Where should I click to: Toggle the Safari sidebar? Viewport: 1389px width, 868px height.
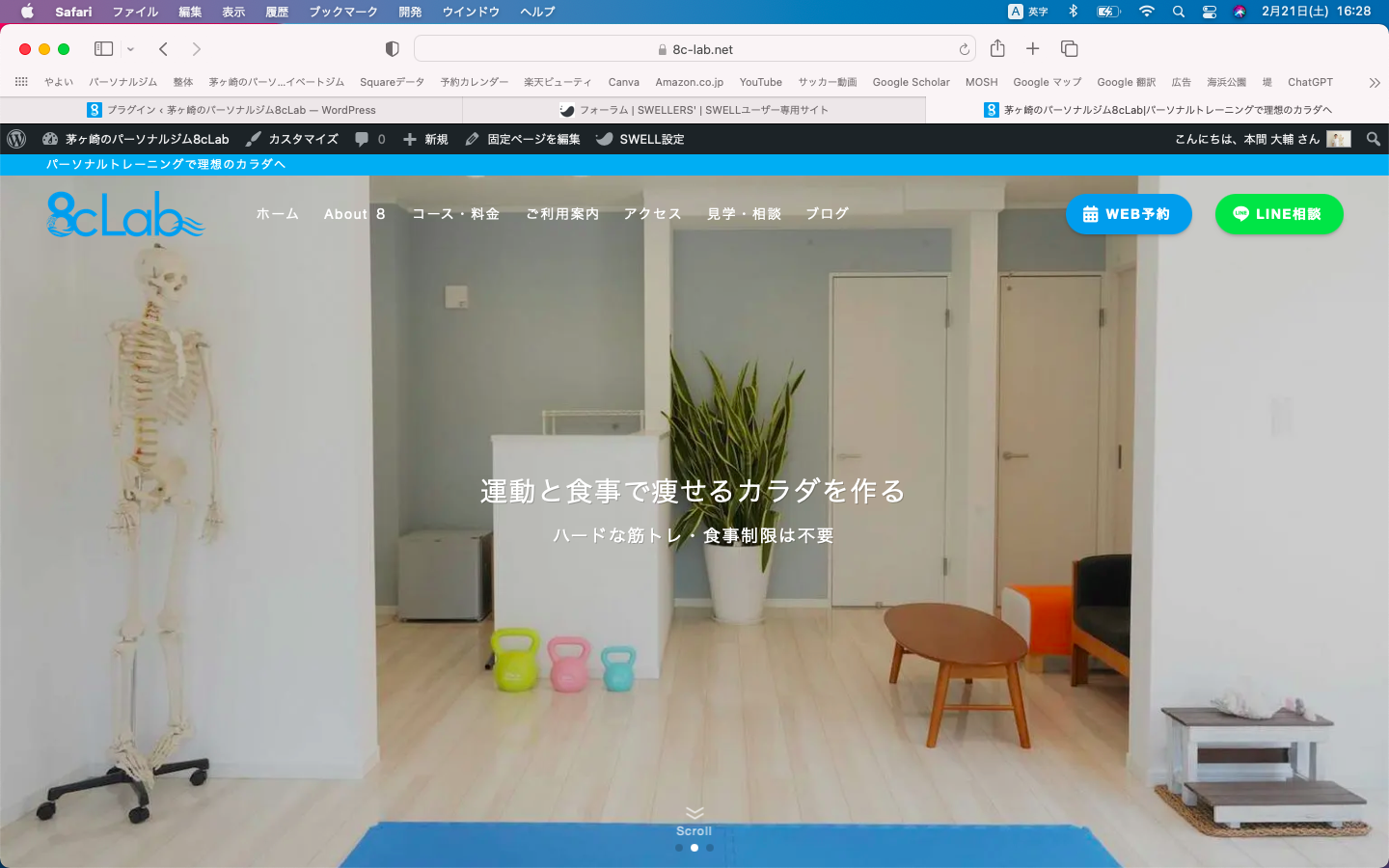103,49
